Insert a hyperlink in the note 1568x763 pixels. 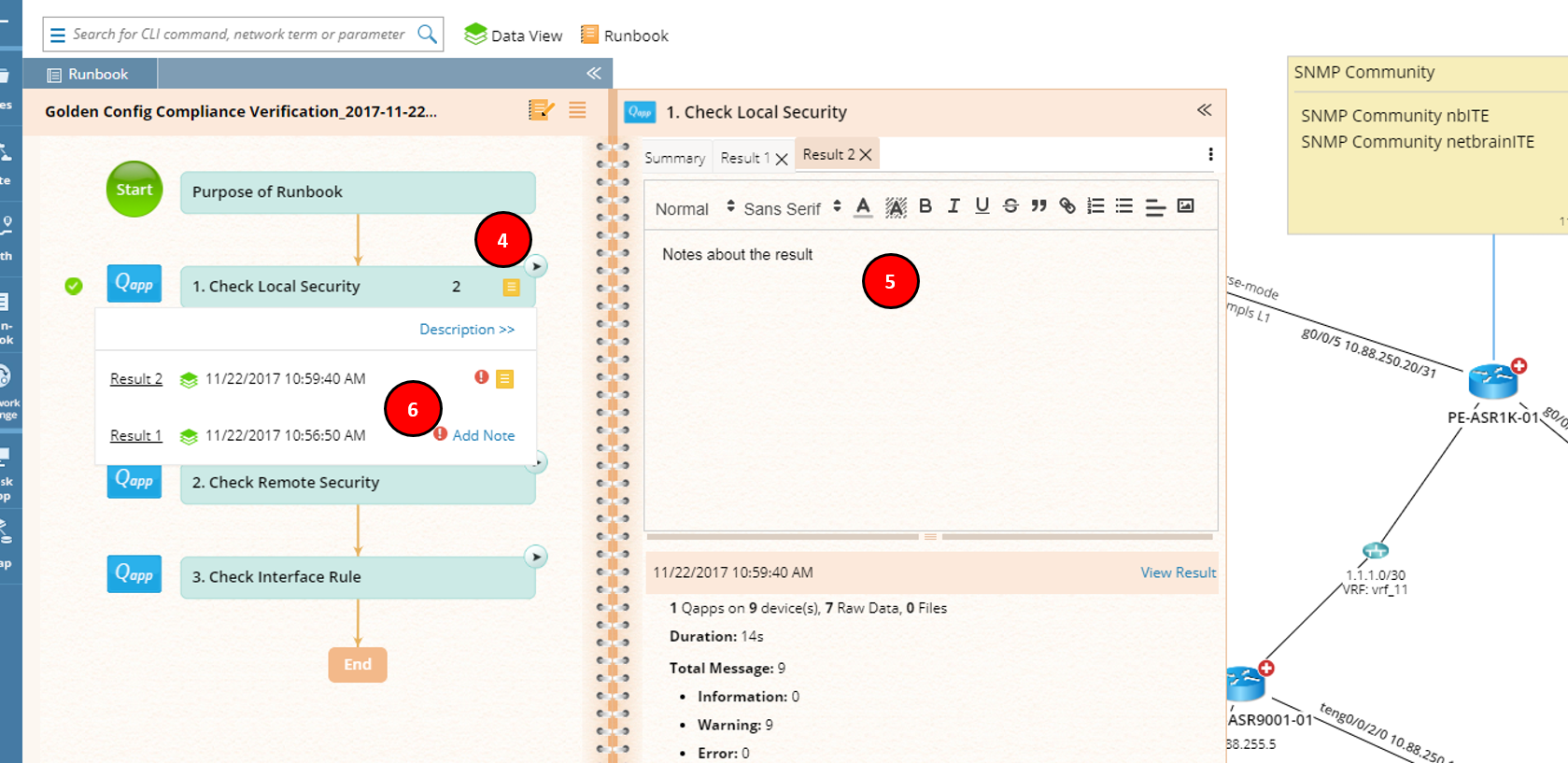point(1067,206)
